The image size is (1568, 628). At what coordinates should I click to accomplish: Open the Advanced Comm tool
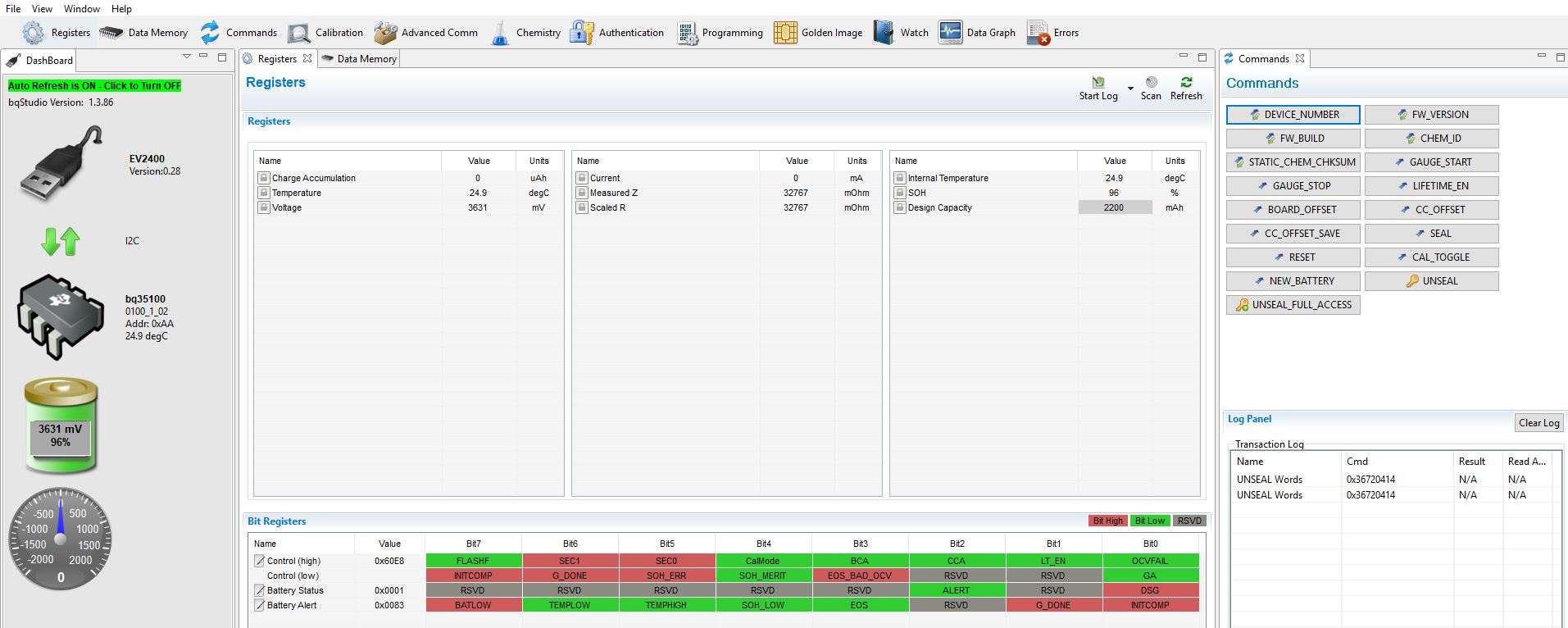tap(425, 33)
